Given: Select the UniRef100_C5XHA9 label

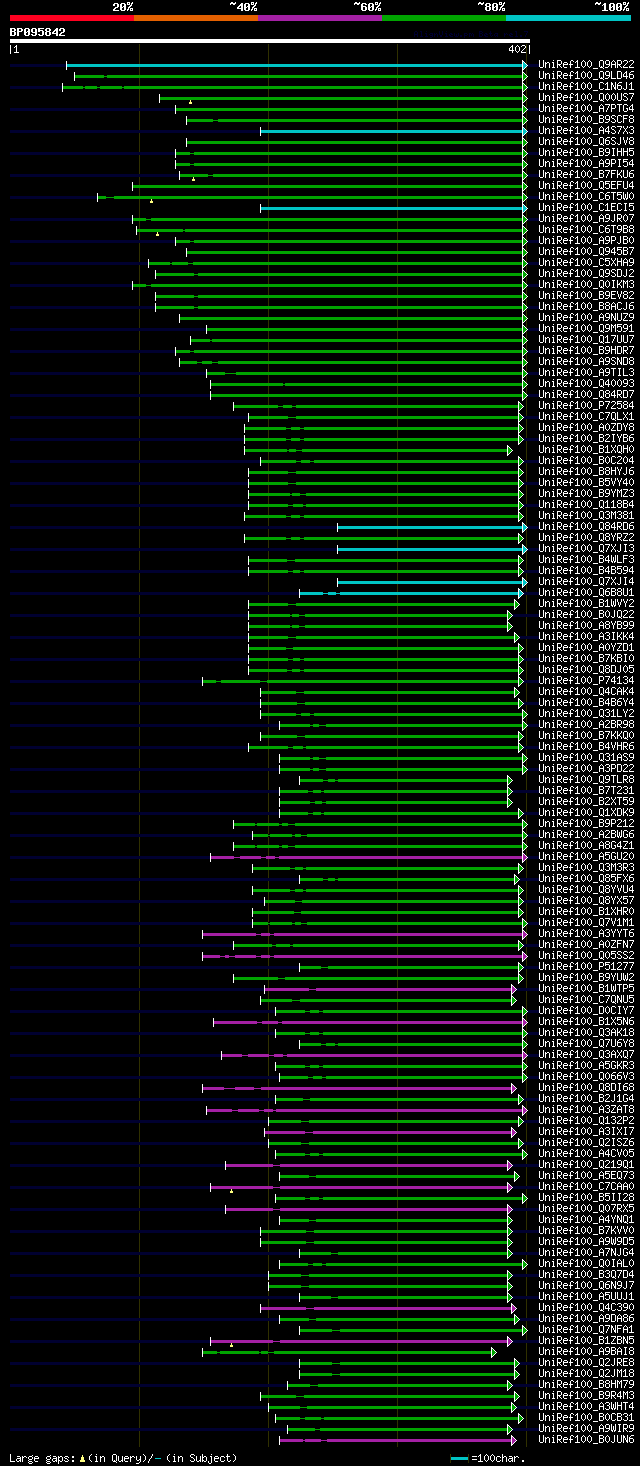Looking at the screenshot, I should (586, 262).
